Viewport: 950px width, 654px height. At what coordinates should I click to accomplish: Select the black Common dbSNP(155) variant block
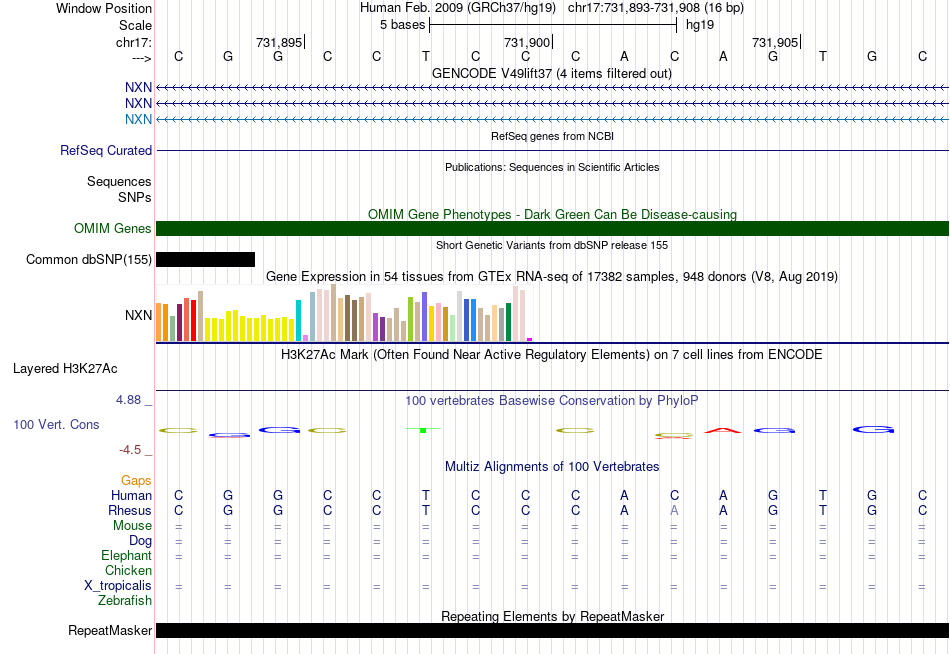pyautogui.click(x=206, y=260)
